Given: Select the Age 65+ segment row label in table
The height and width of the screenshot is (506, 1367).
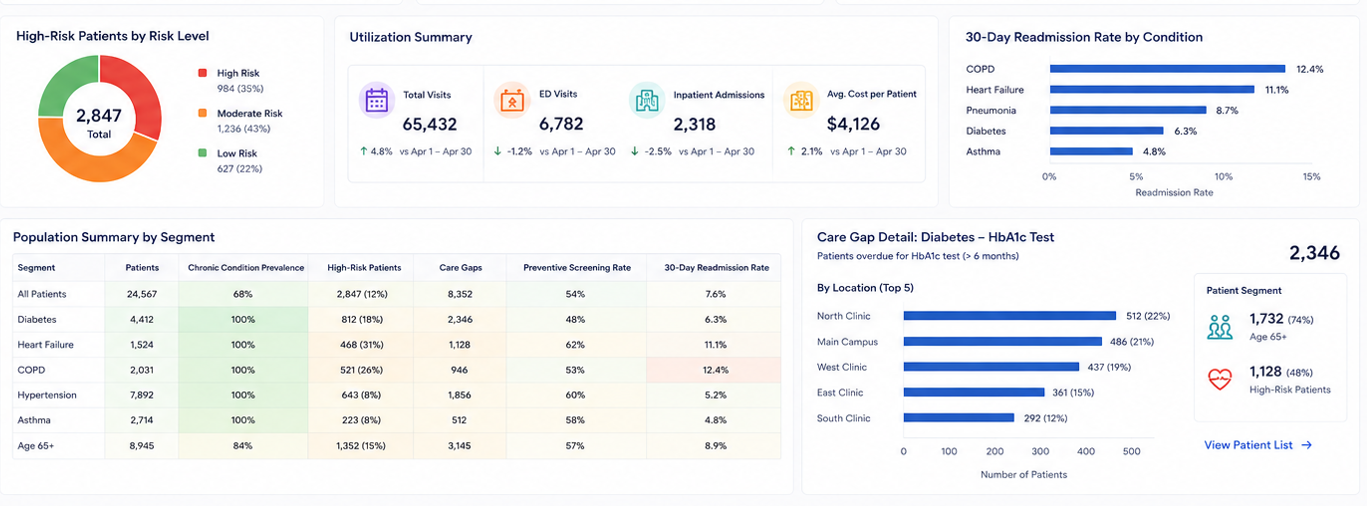Looking at the screenshot, I should click(x=36, y=446).
